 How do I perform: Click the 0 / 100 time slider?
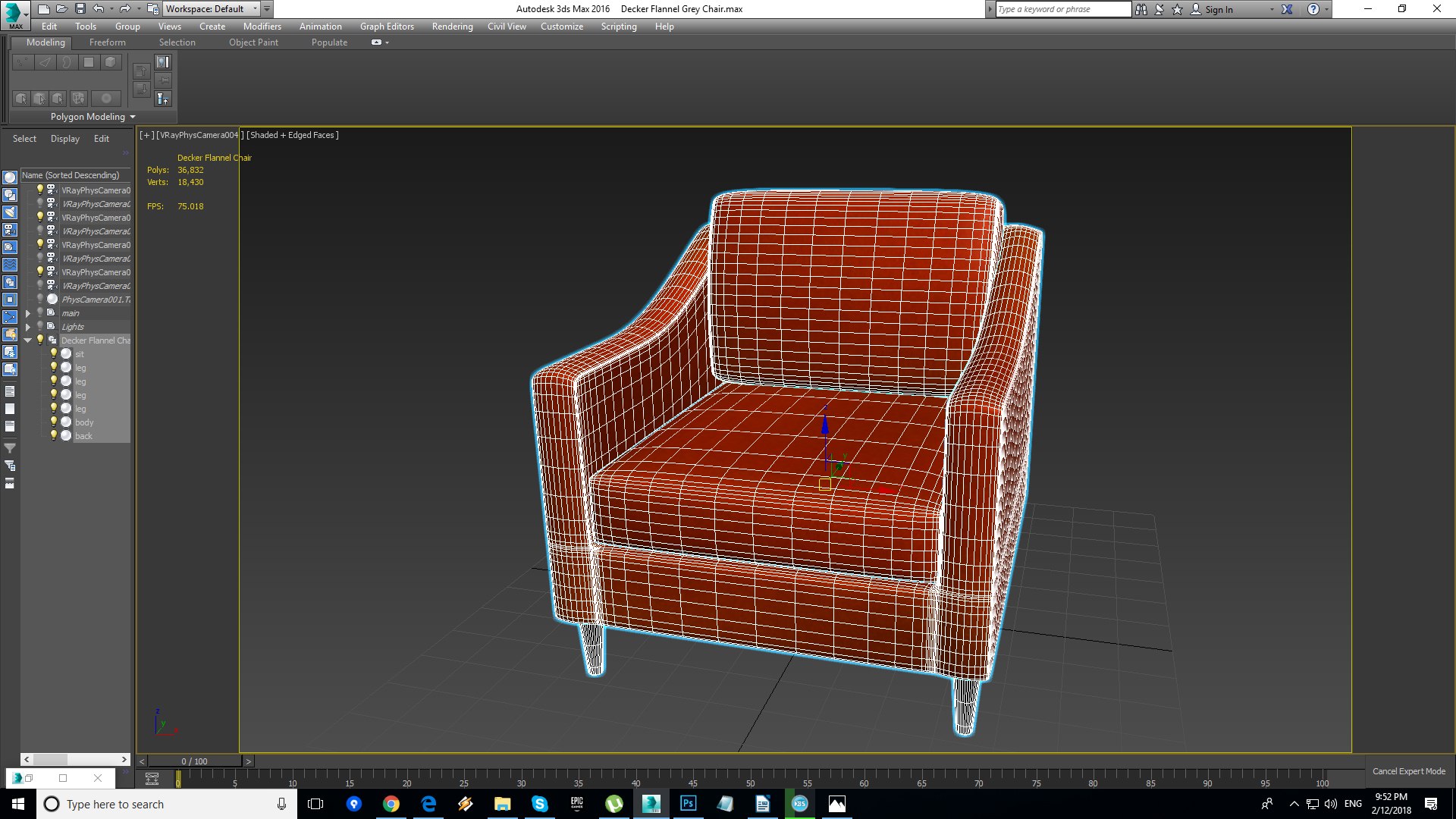click(x=194, y=761)
